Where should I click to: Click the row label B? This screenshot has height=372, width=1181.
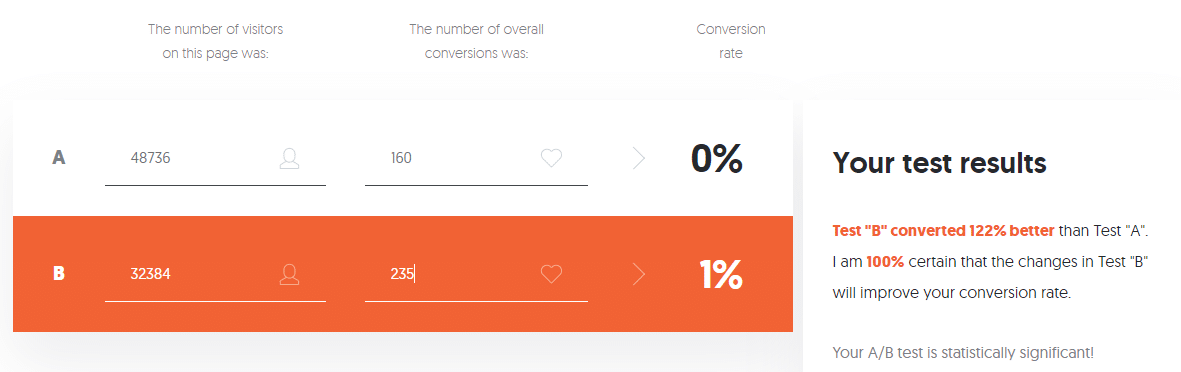tap(59, 274)
